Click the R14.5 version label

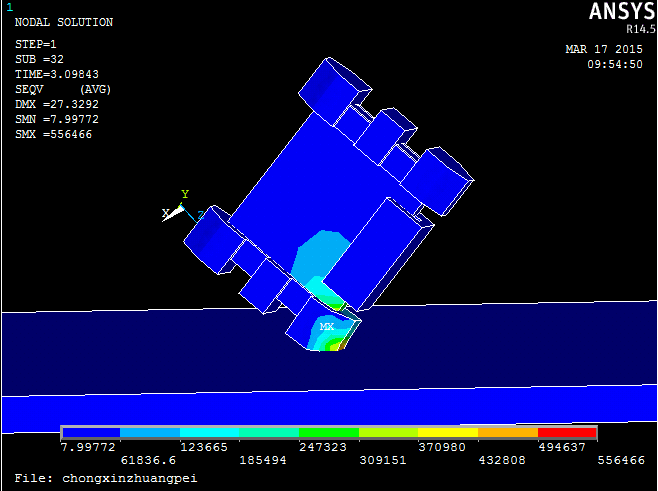click(x=632, y=29)
